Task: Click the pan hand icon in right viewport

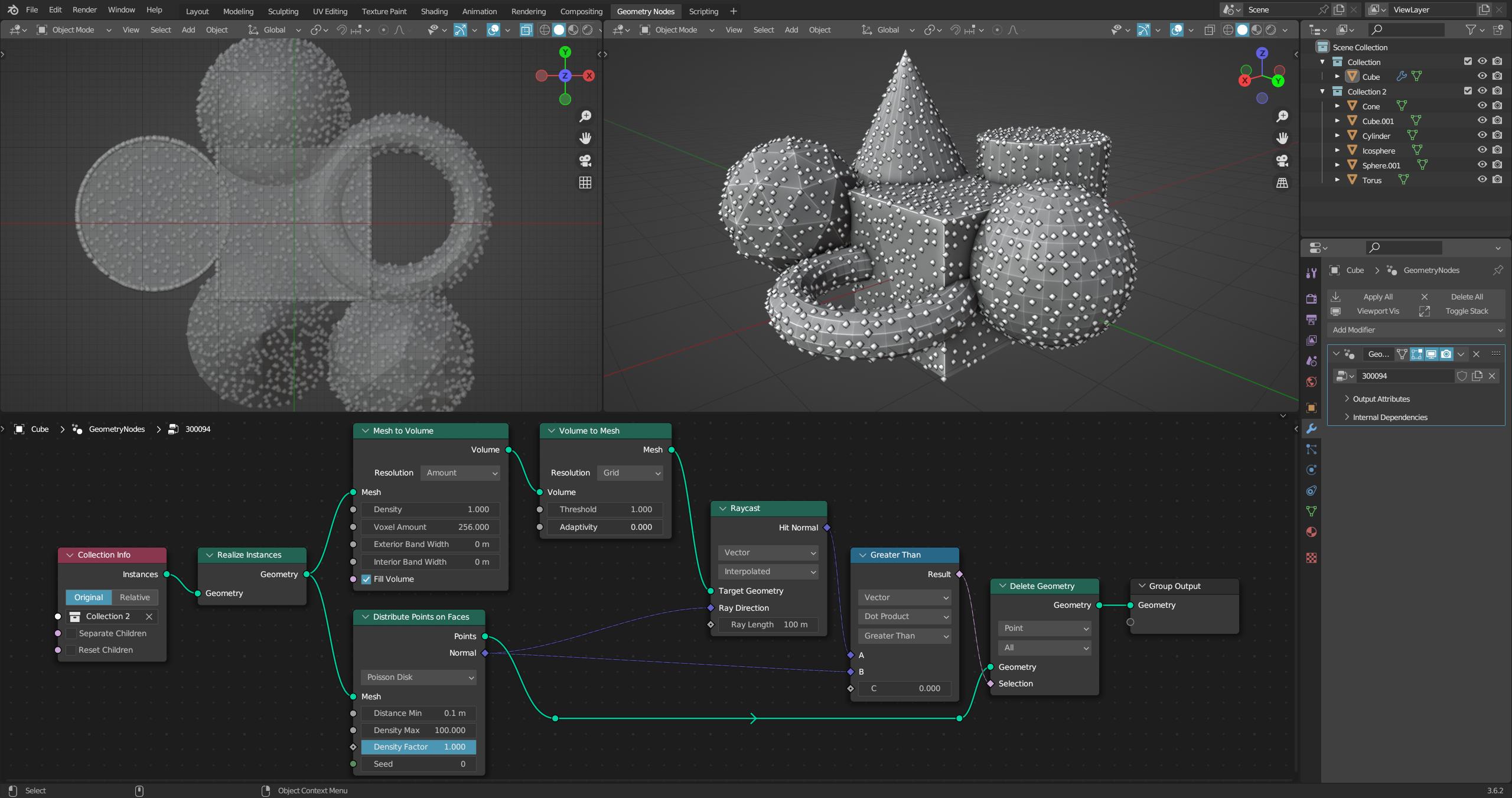Action: 1282,138
